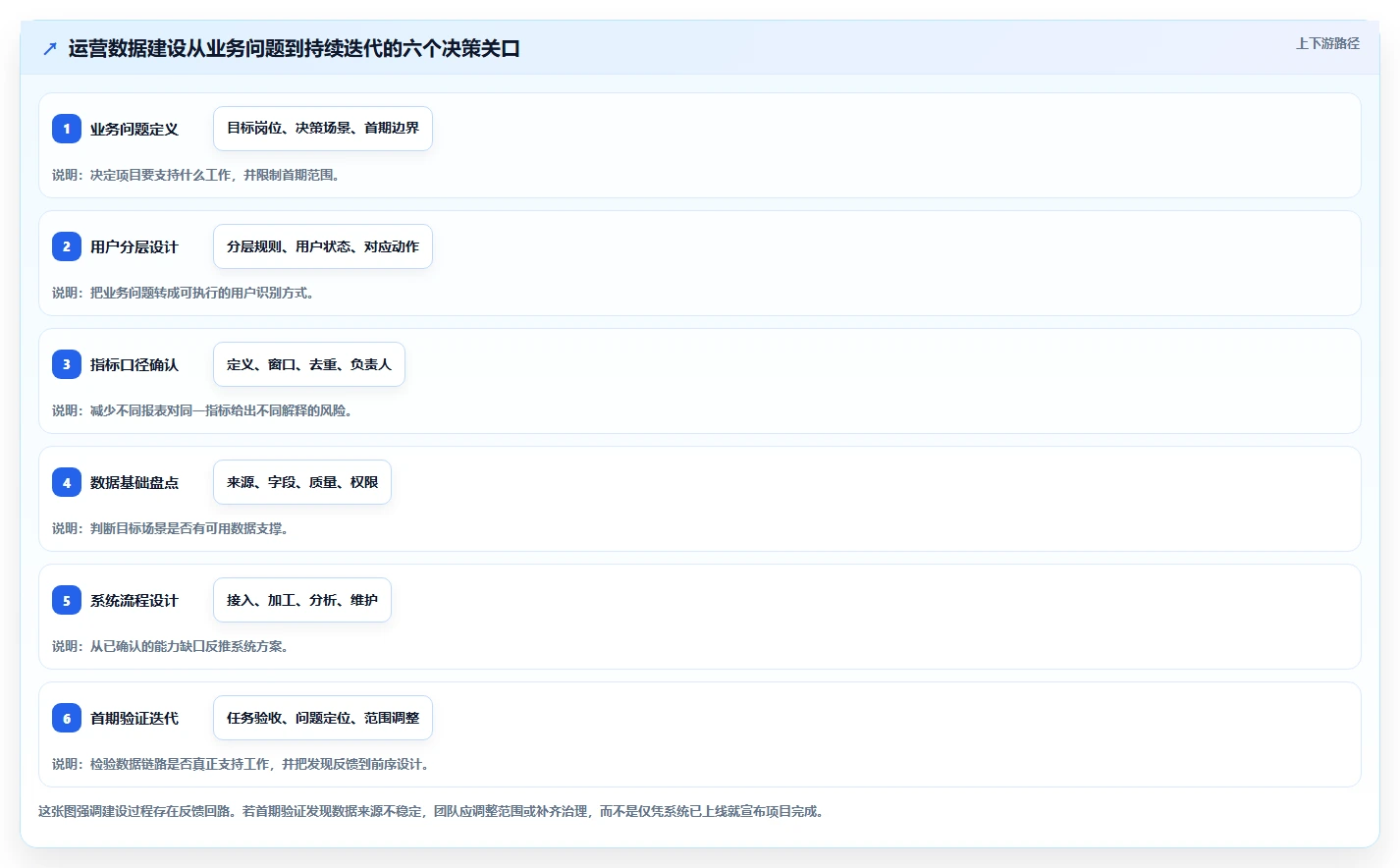The height and width of the screenshot is (868, 1400).
Task: Click the arrow icon beside the title
Action: tap(50, 48)
